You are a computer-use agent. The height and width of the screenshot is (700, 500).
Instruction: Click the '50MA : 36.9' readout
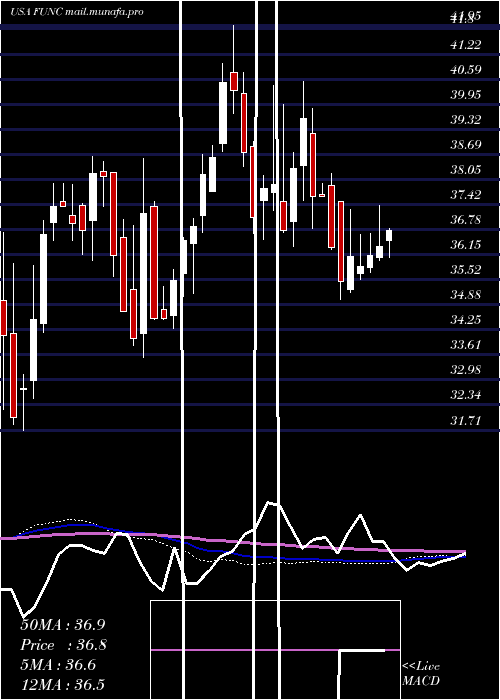(x=65, y=625)
